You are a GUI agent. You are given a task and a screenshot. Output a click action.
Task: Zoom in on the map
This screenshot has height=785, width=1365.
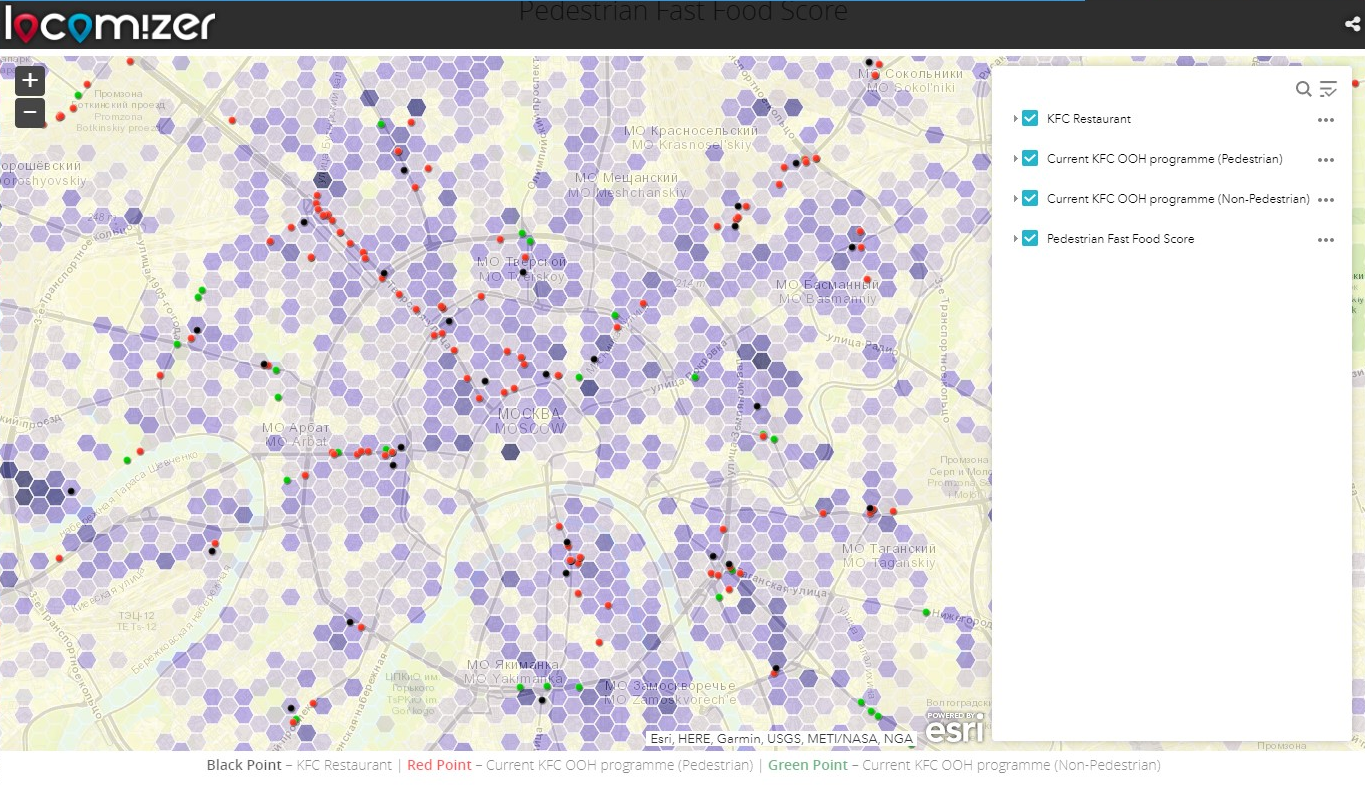tap(30, 80)
